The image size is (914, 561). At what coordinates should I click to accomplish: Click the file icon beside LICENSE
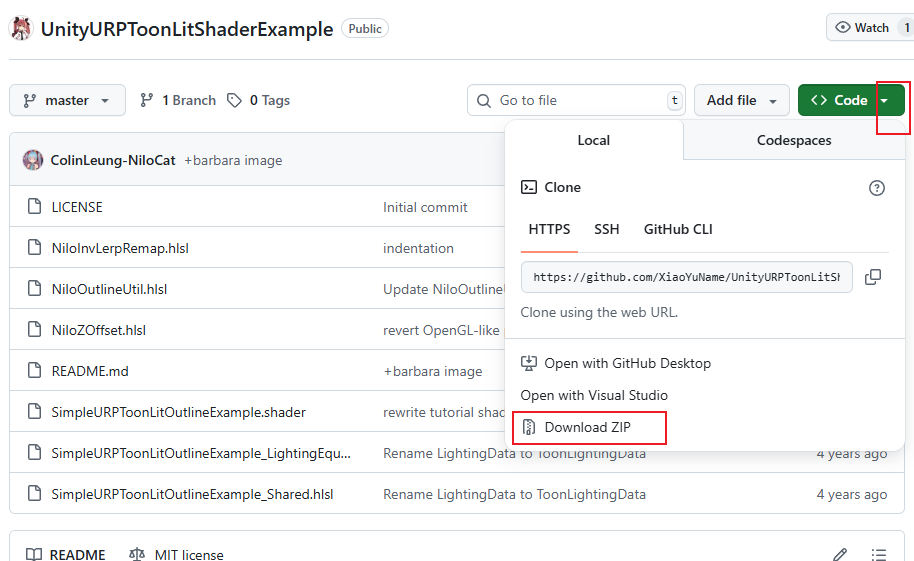click(x=34, y=206)
